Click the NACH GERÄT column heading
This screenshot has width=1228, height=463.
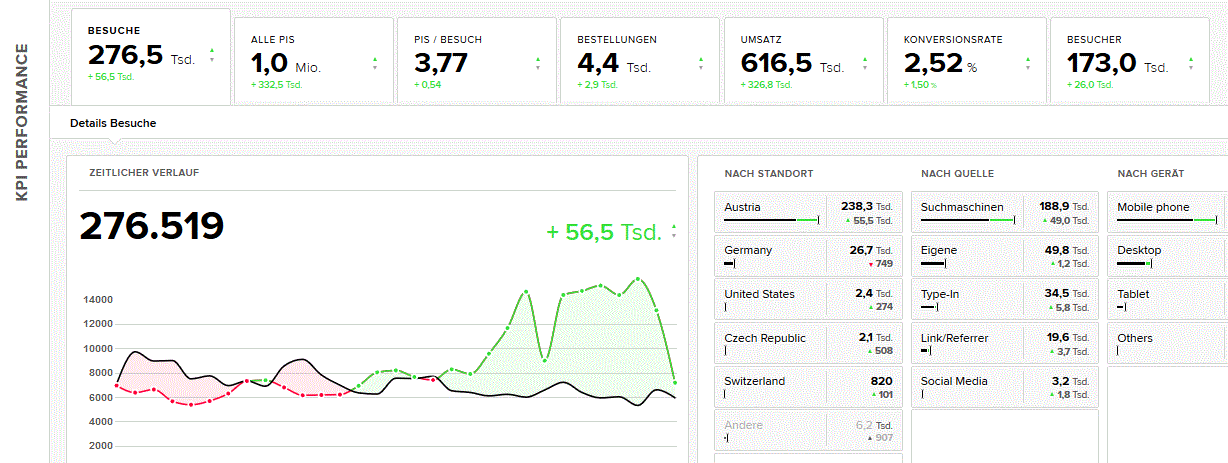(1151, 174)
